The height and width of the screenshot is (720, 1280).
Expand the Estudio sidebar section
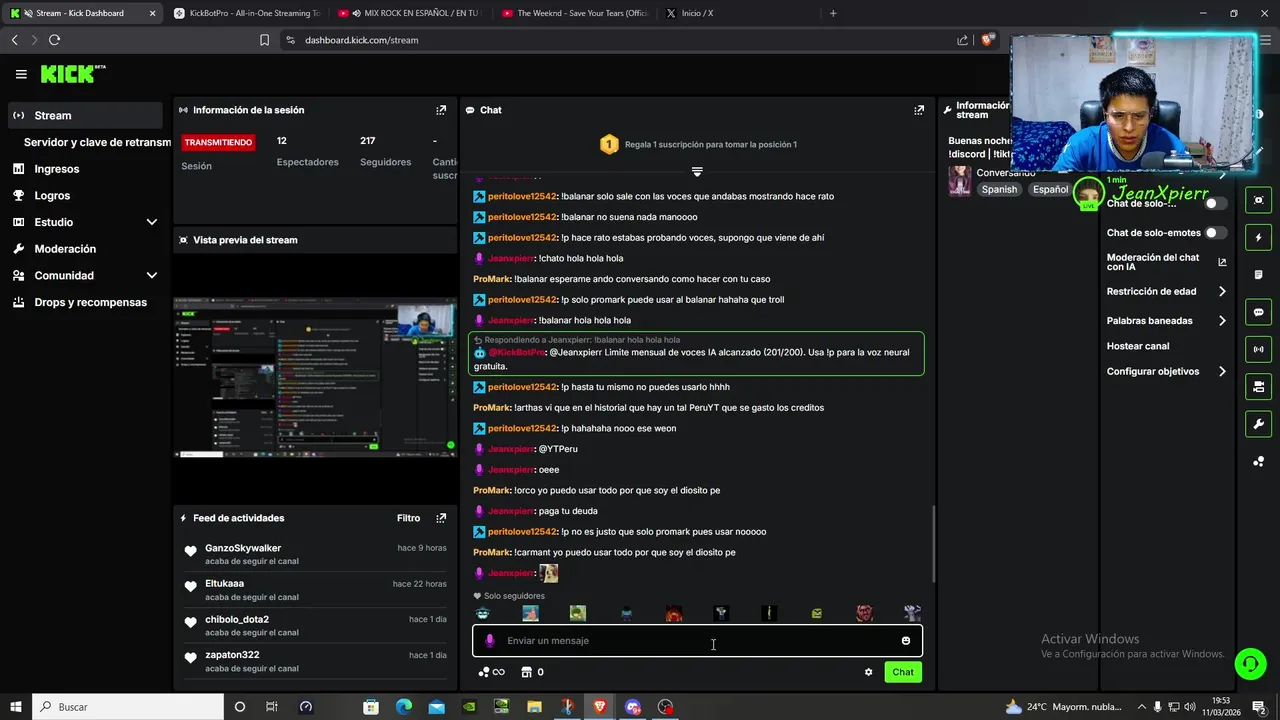click(x=152, y=222)
